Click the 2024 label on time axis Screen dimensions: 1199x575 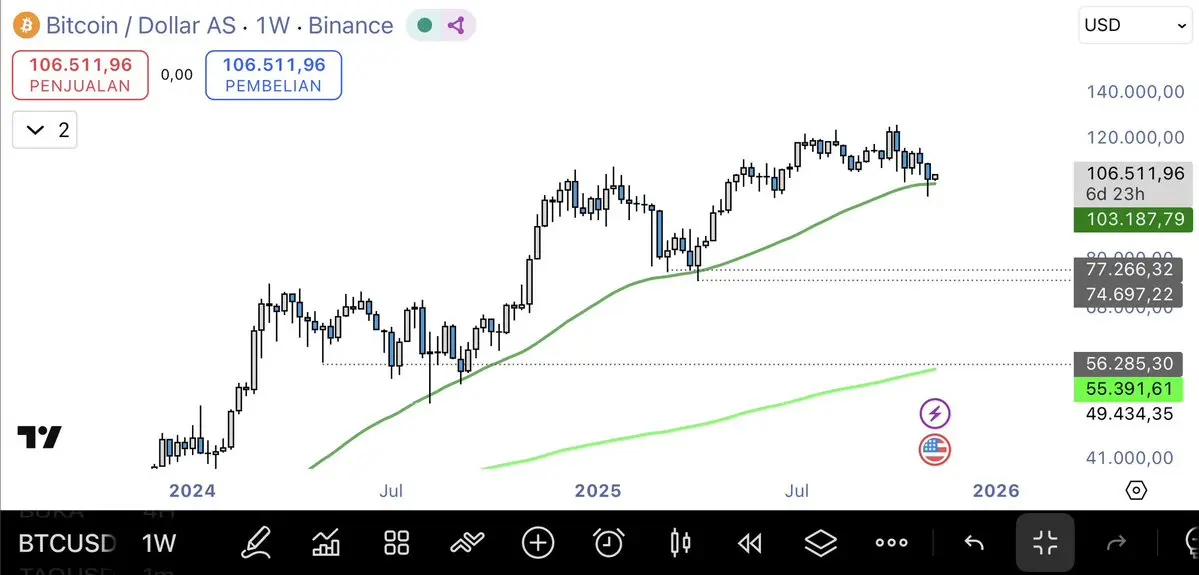(193, 490)
